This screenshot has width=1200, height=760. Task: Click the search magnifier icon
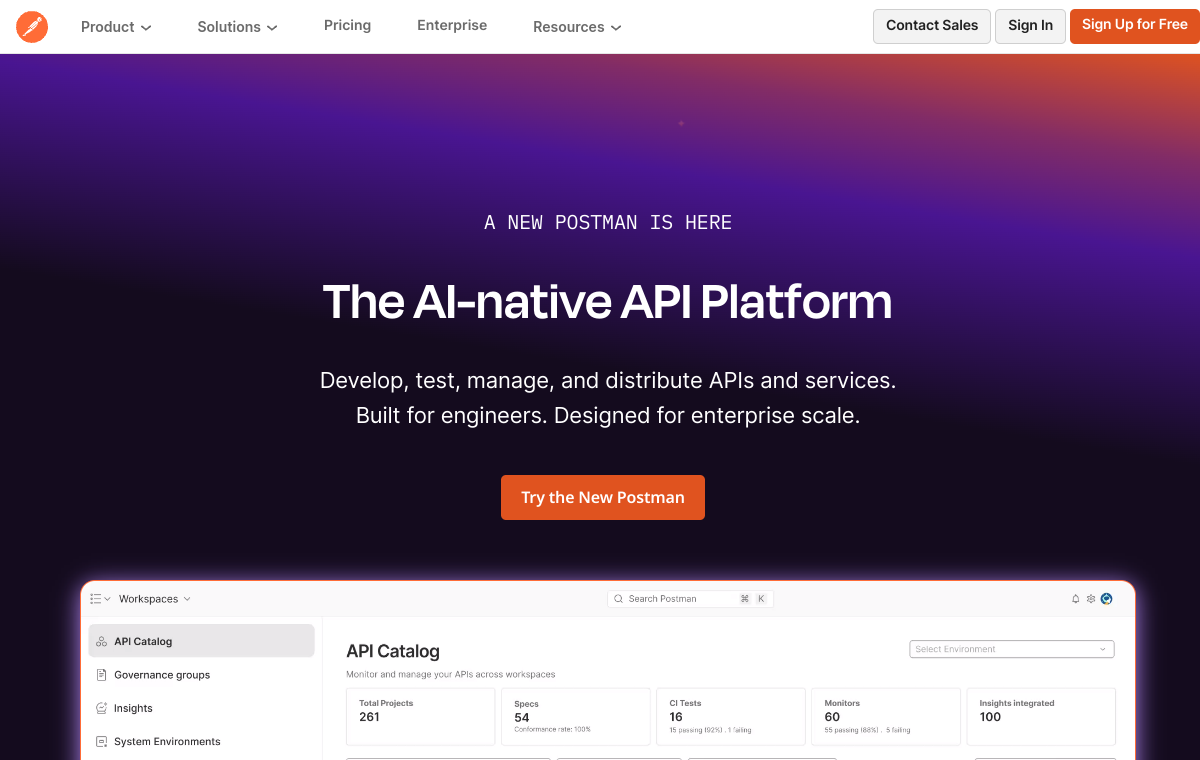pos(620,599)
